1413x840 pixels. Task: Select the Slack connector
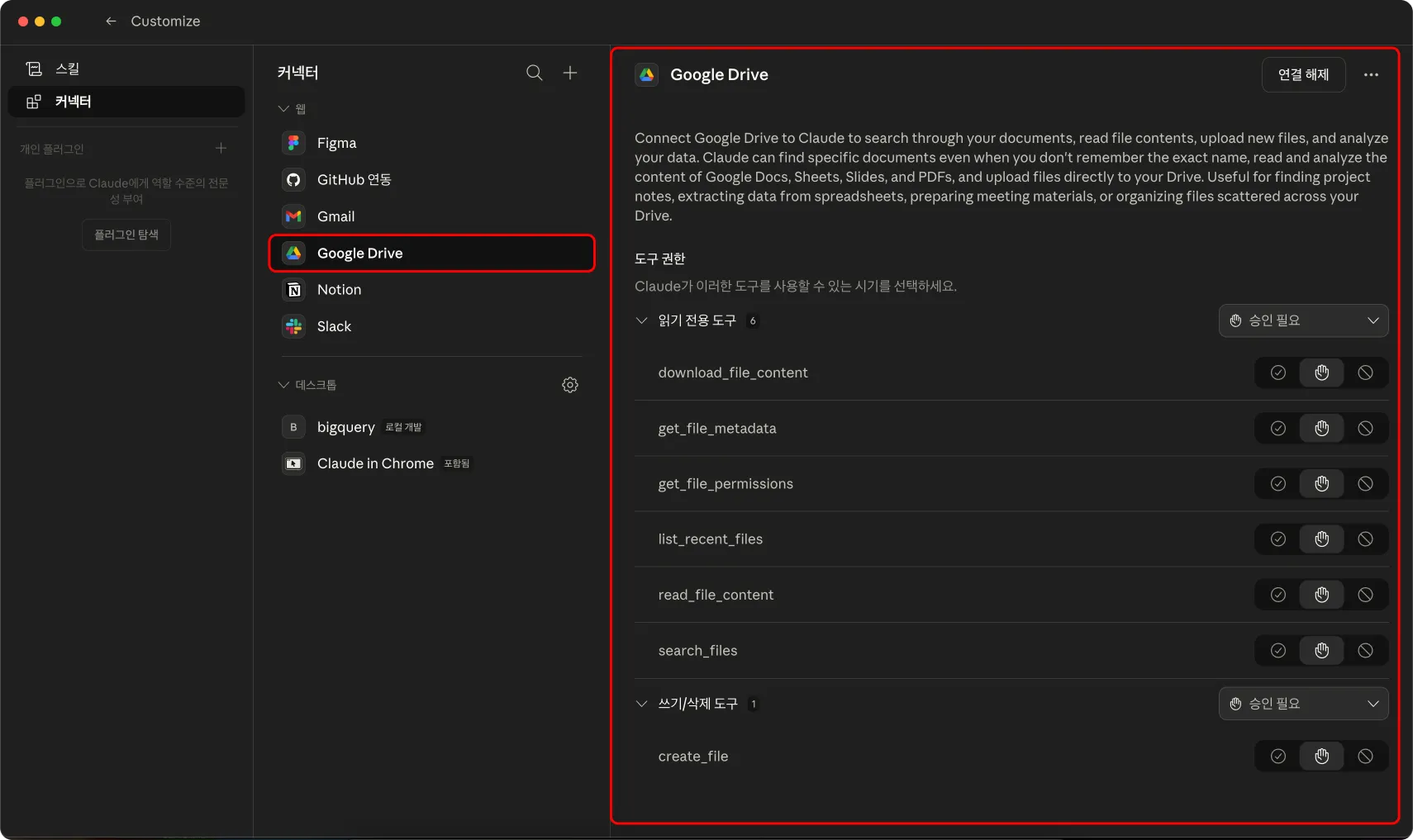[431, 326]
